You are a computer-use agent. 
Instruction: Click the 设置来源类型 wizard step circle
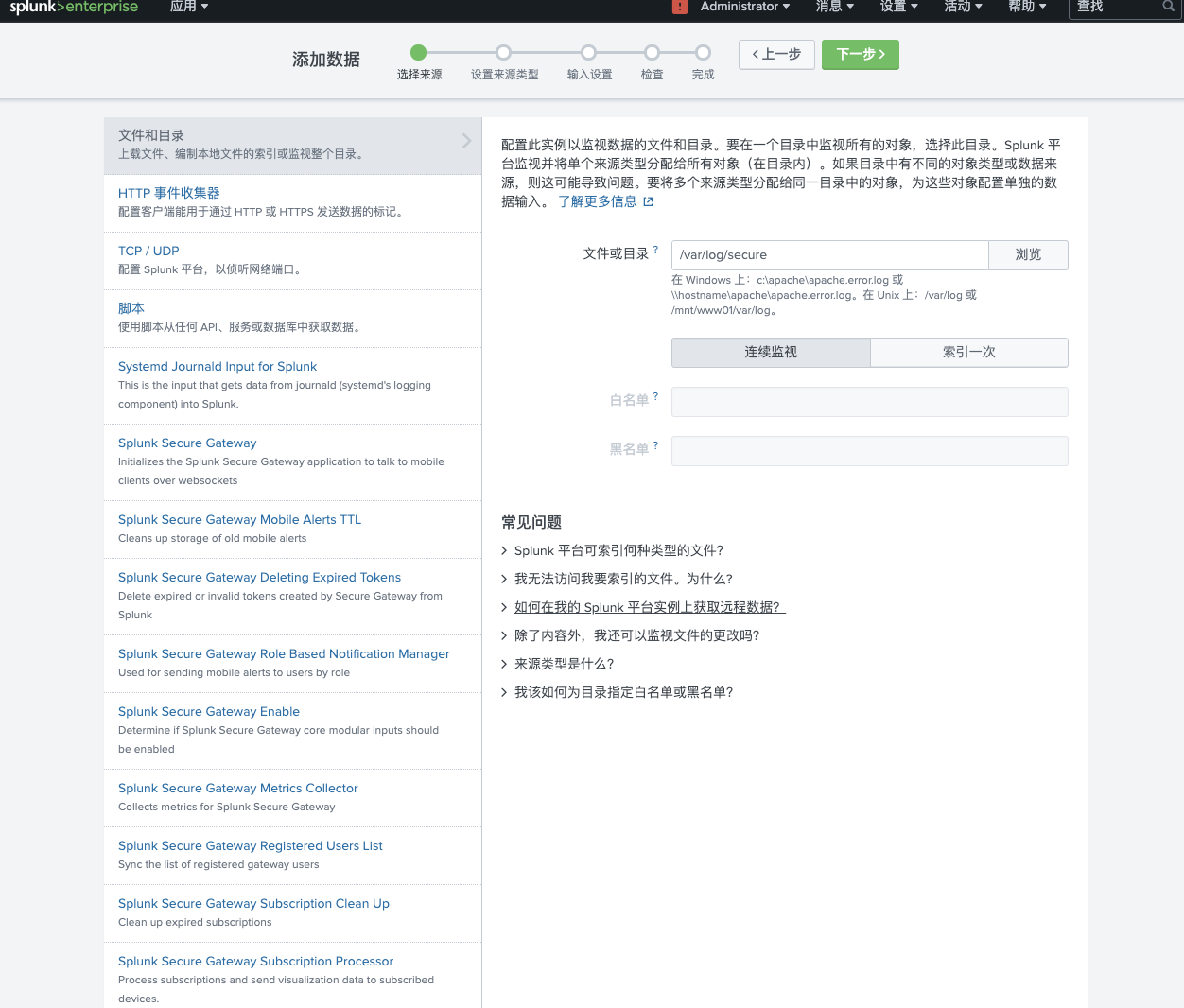point(504,53)
